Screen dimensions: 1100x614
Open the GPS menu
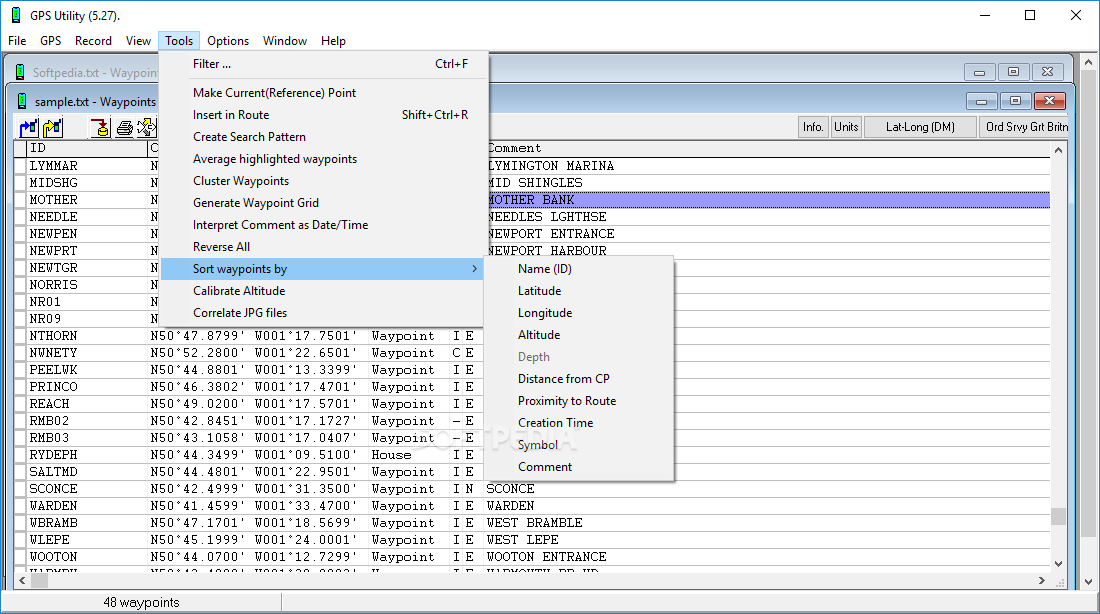click(x=51, y=41)
